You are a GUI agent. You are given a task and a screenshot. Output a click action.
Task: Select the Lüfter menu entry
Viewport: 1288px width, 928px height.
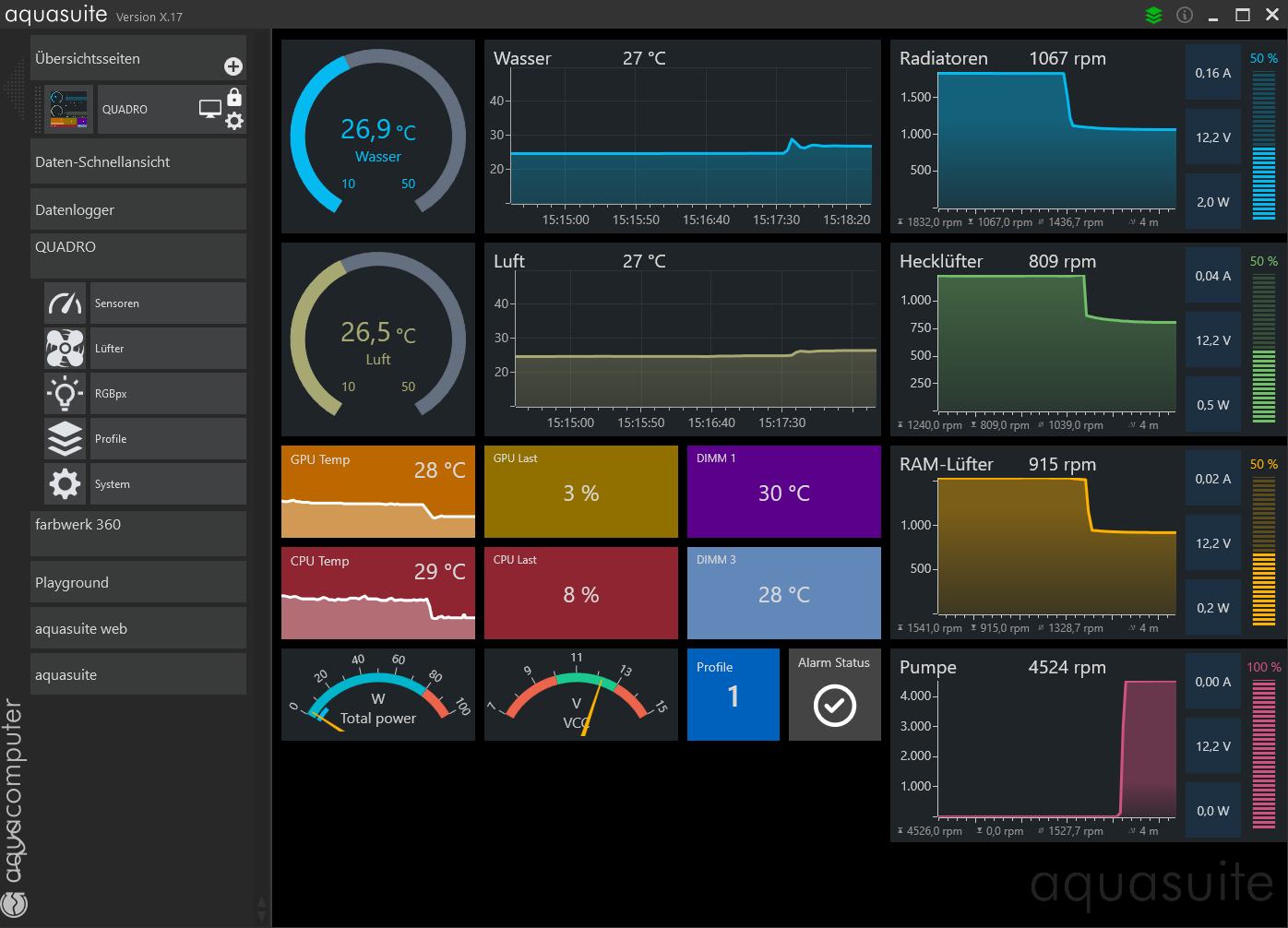tap(168, 348)
